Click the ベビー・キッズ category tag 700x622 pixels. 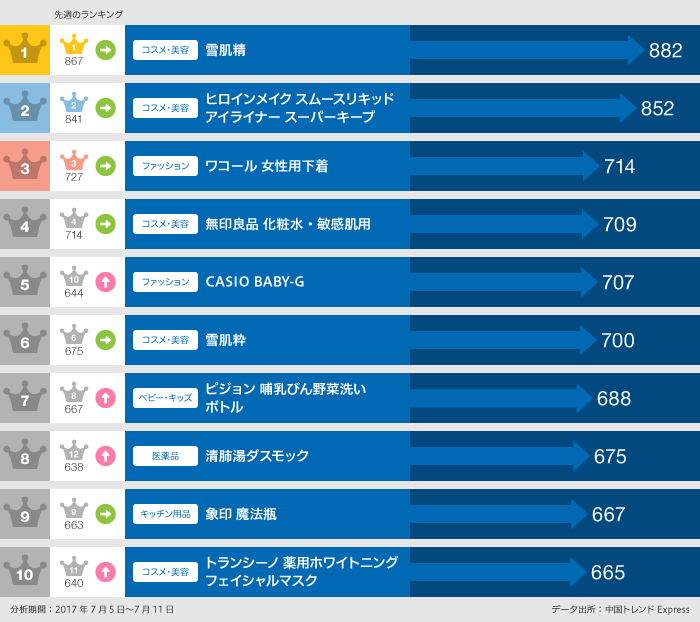pos(165,398)
